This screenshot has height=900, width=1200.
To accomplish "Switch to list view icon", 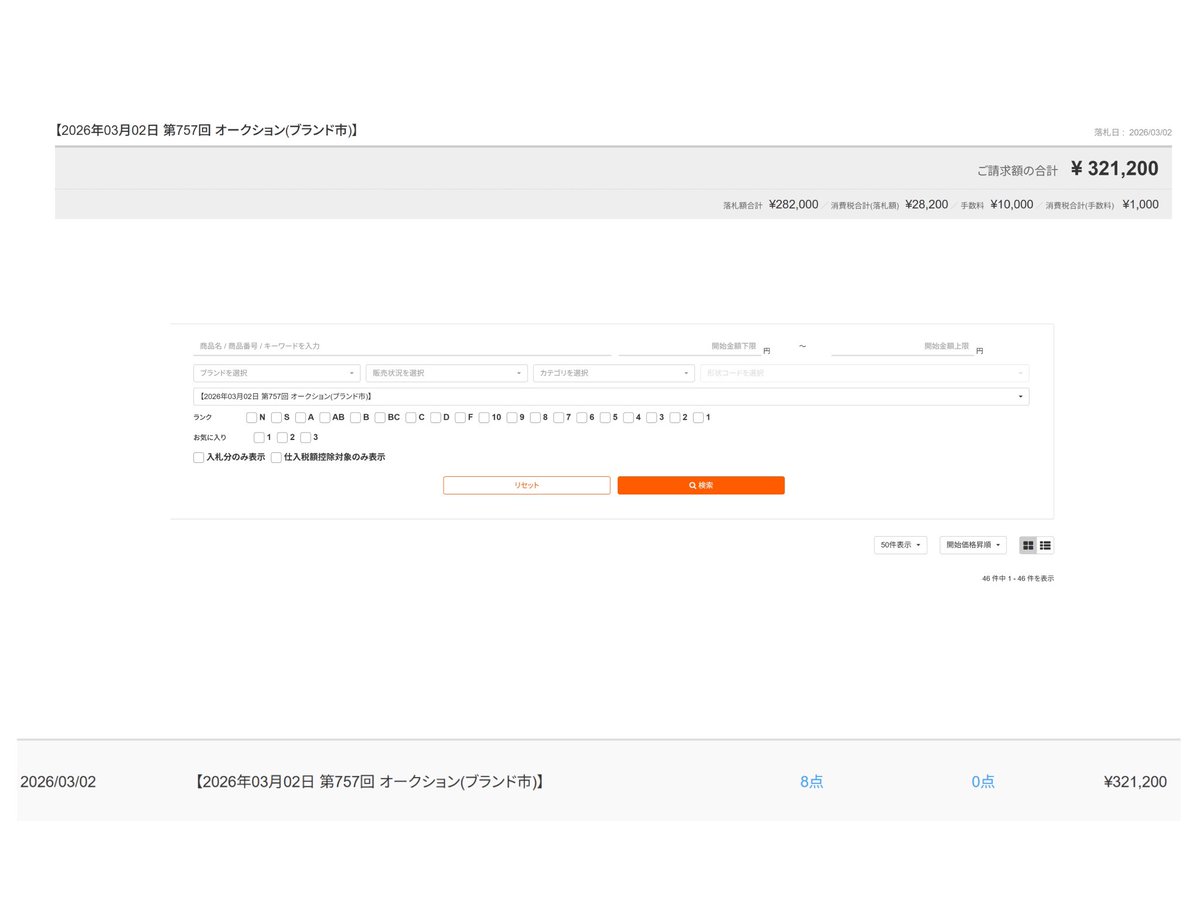I will 1045,545.
